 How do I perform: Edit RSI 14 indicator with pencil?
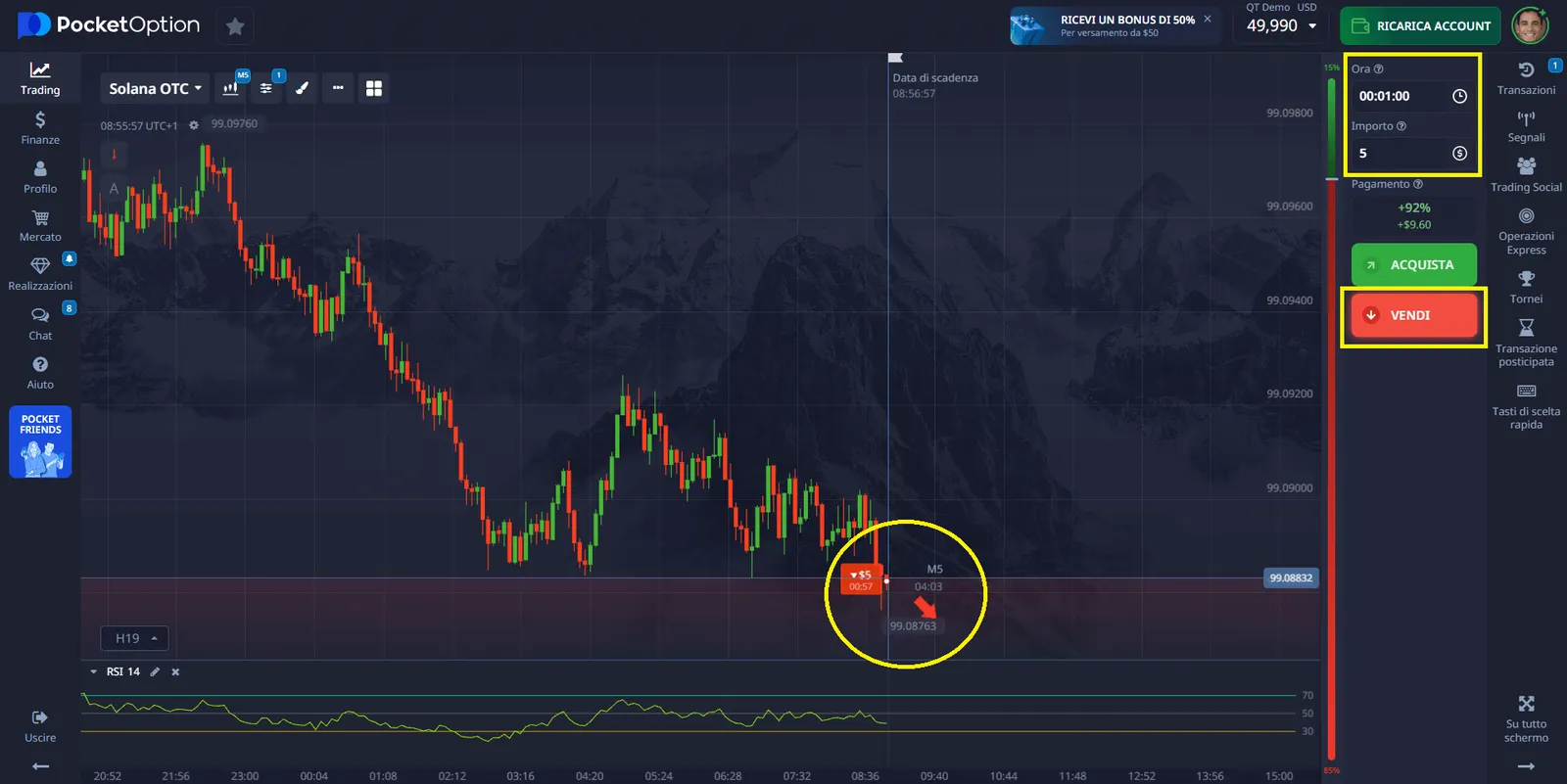(x=155, y=671)
